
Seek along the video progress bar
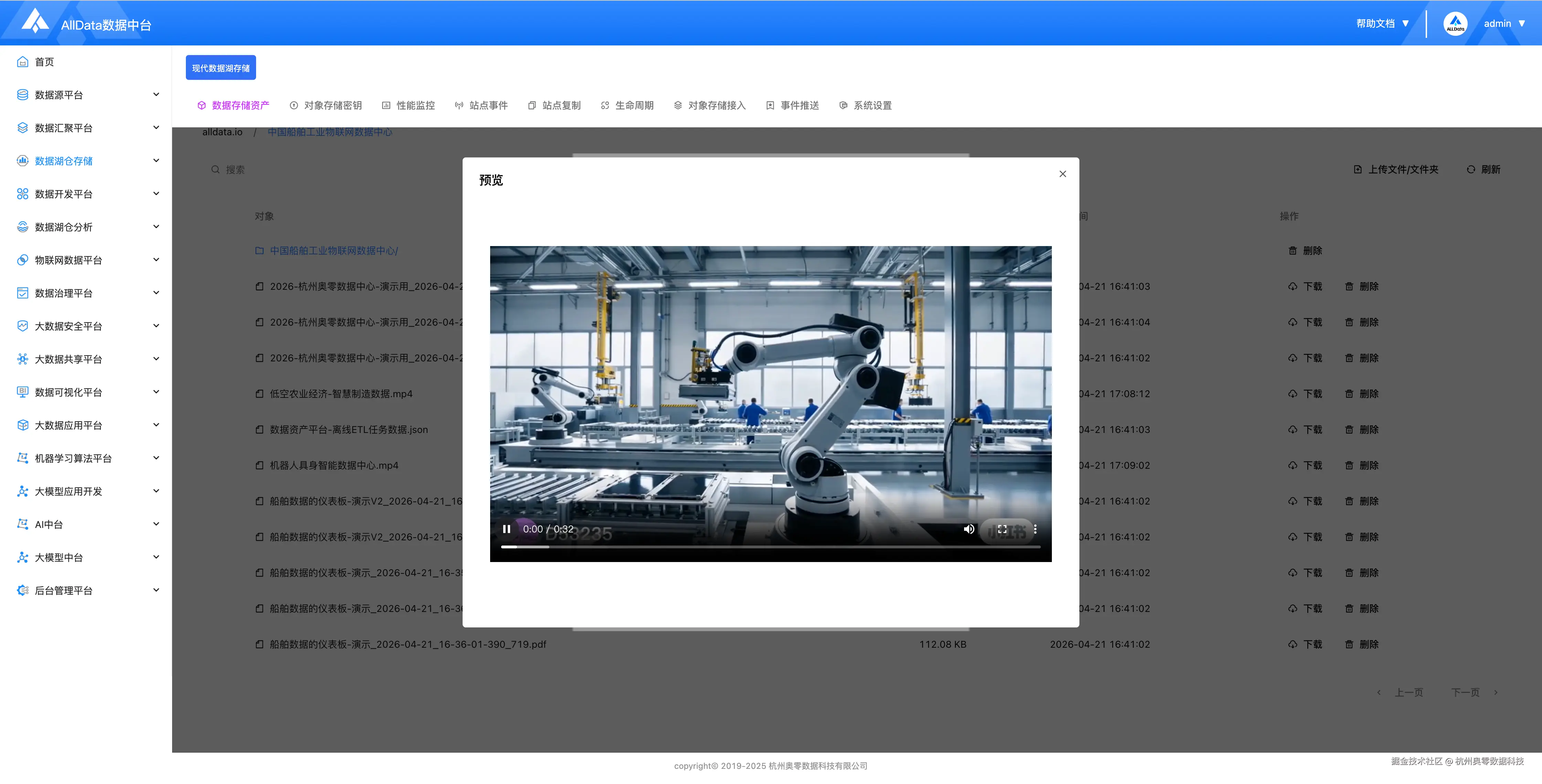click(770, 547)
